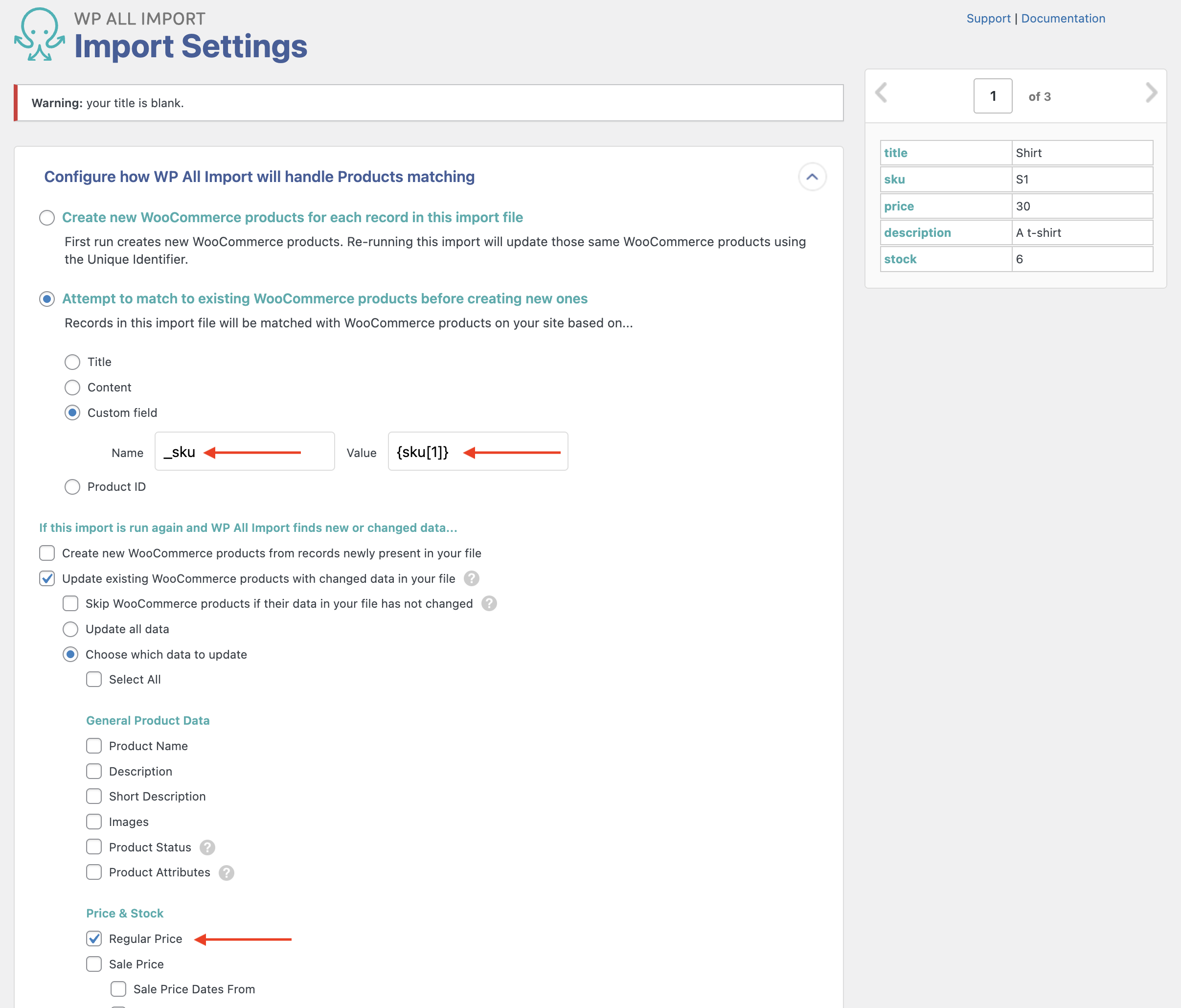Open the Product Attributes help tooltip icon
1181x1008 pixels.
pos(227,873)
